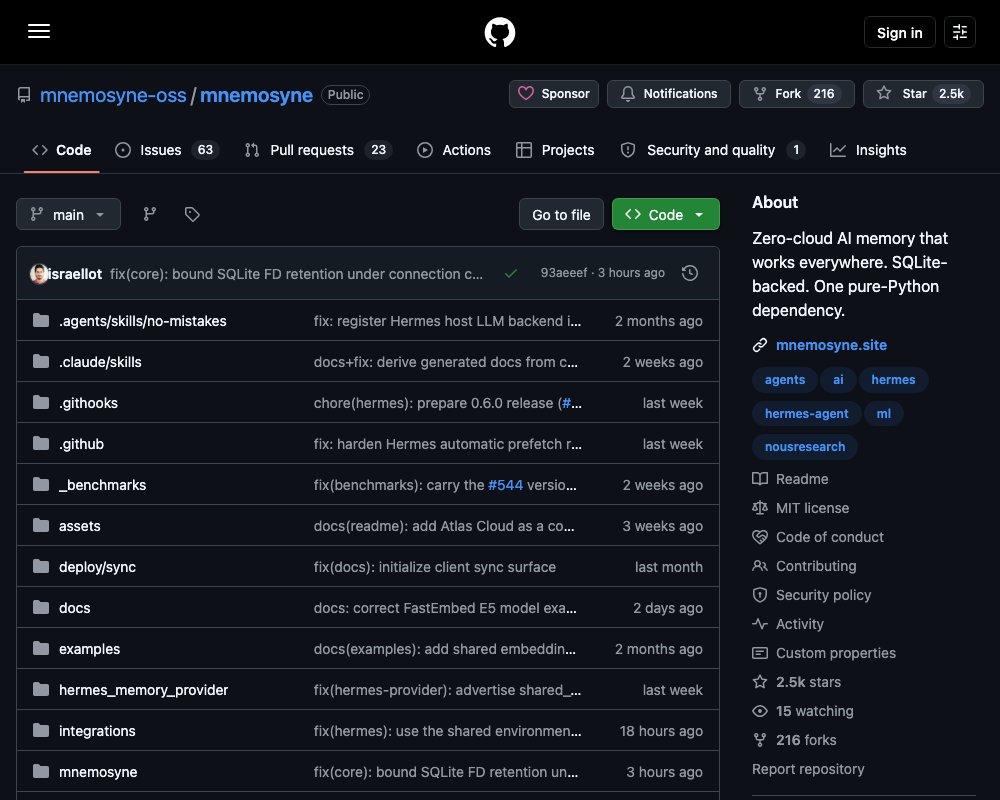Image resolution: width=1000 pixels, height=800 pixels.
Task: Open the Security and quality tab
Action: (712, 150)
